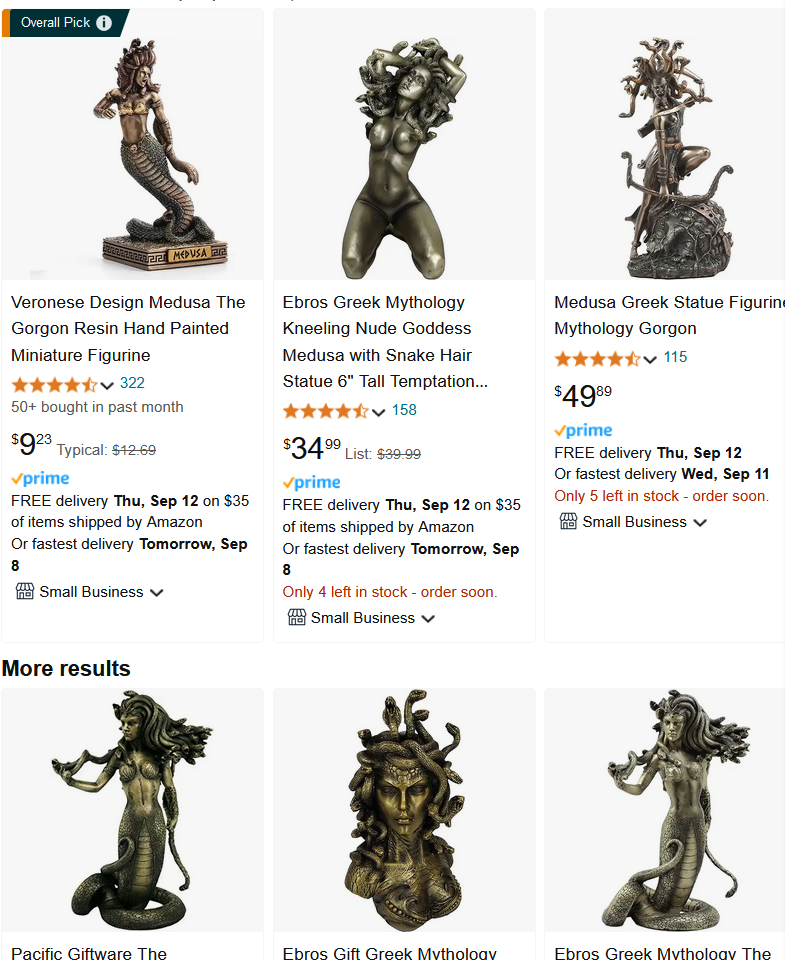Click the prime logo under the $34.99 price
Viewport: 785px width, 960px height.
point(312,482)
